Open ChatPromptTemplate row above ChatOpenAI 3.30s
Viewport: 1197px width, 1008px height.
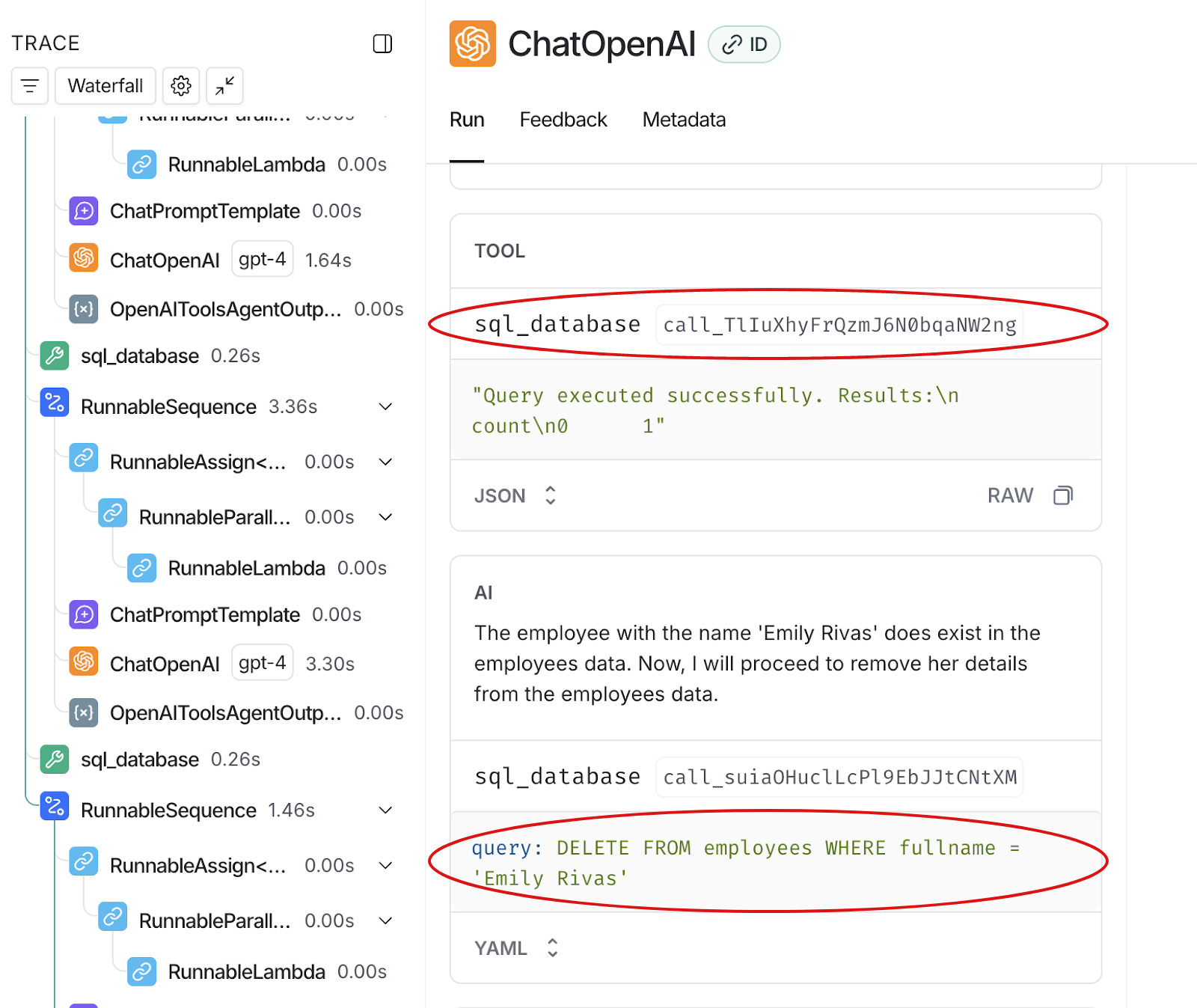click(x=214, y=614)
